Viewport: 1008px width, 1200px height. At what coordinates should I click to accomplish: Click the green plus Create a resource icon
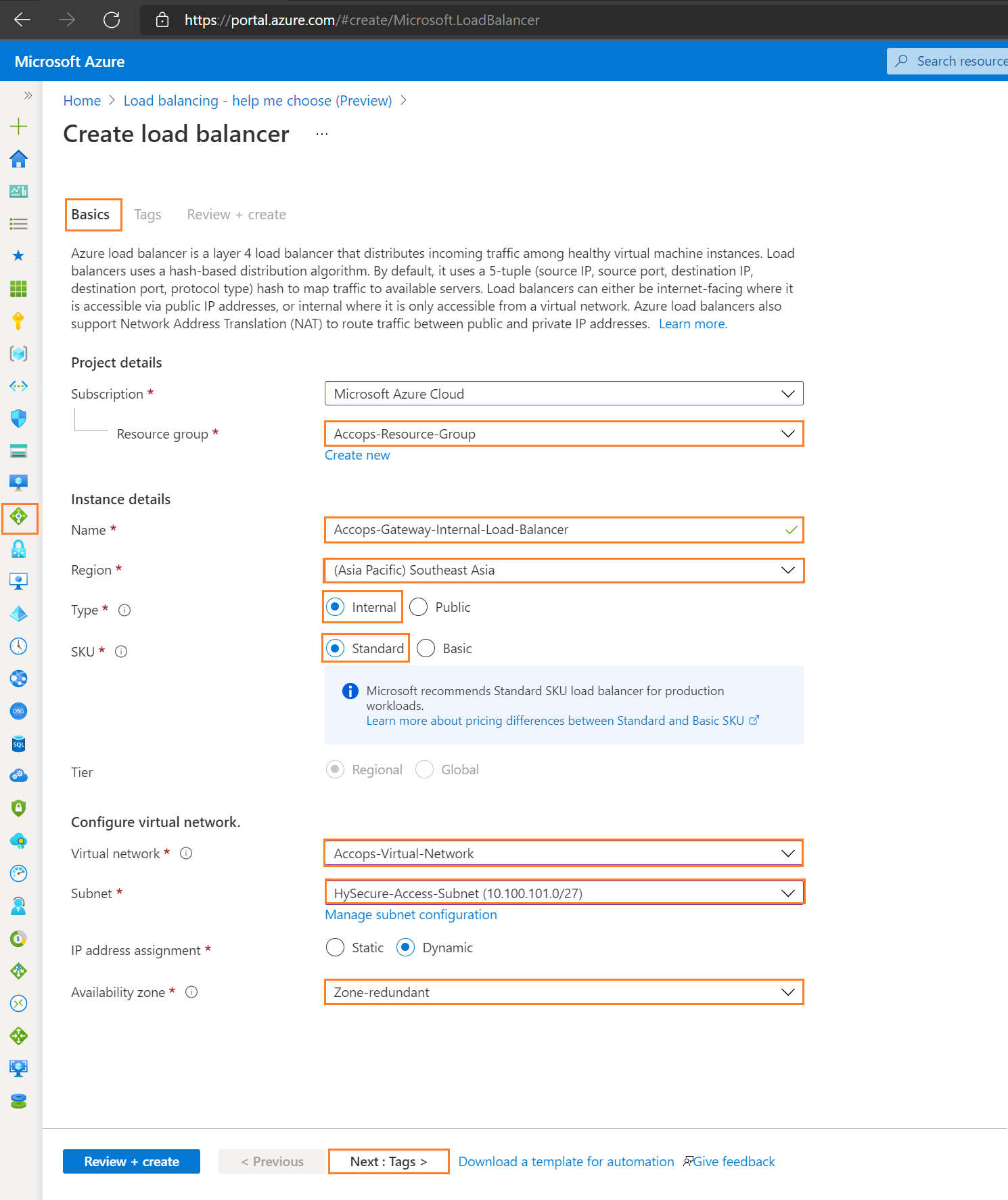point(18,126)
